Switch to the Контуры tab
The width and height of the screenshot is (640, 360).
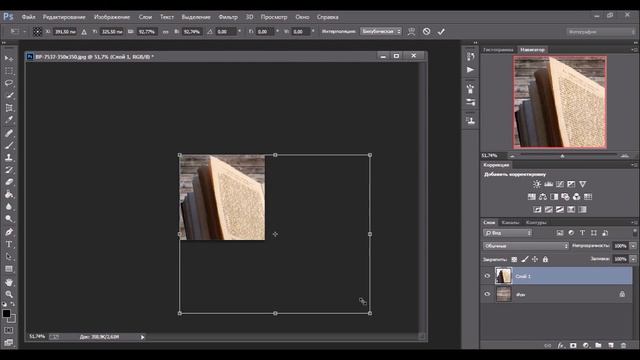click(x=536, y=222)
